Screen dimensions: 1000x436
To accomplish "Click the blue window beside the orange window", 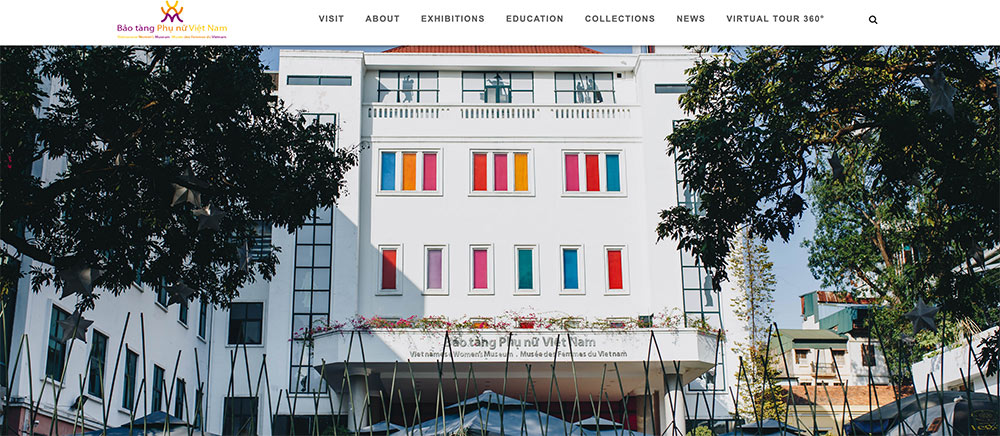I will [x=388, y=171].
